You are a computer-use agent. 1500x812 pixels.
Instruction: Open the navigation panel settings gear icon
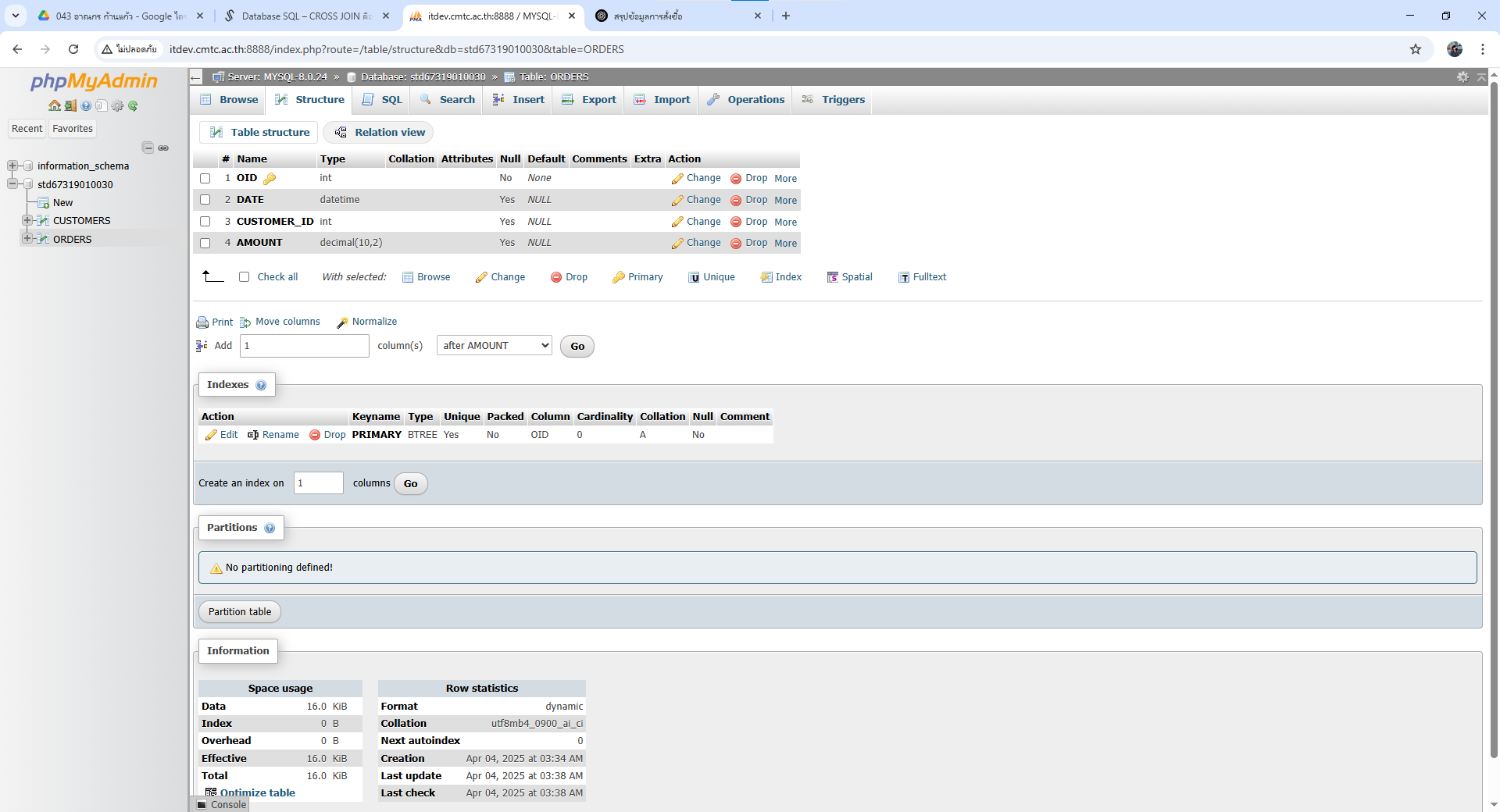(117, 105)
